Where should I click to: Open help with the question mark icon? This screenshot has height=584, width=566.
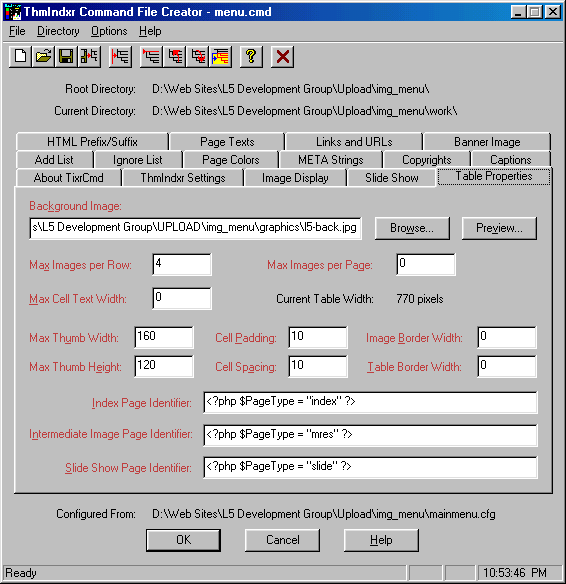point(251,57)
